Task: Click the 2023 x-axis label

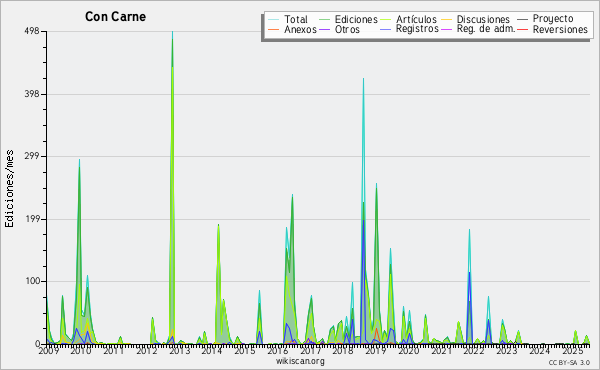Action: click(507, 351)
